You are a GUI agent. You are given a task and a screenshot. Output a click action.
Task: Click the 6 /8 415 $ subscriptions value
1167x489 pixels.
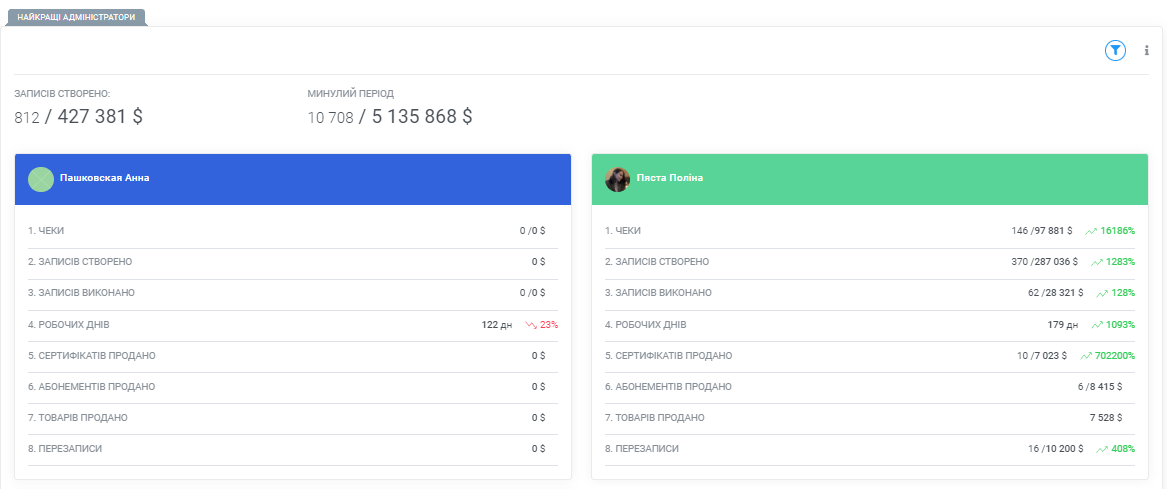point(1099,386)
